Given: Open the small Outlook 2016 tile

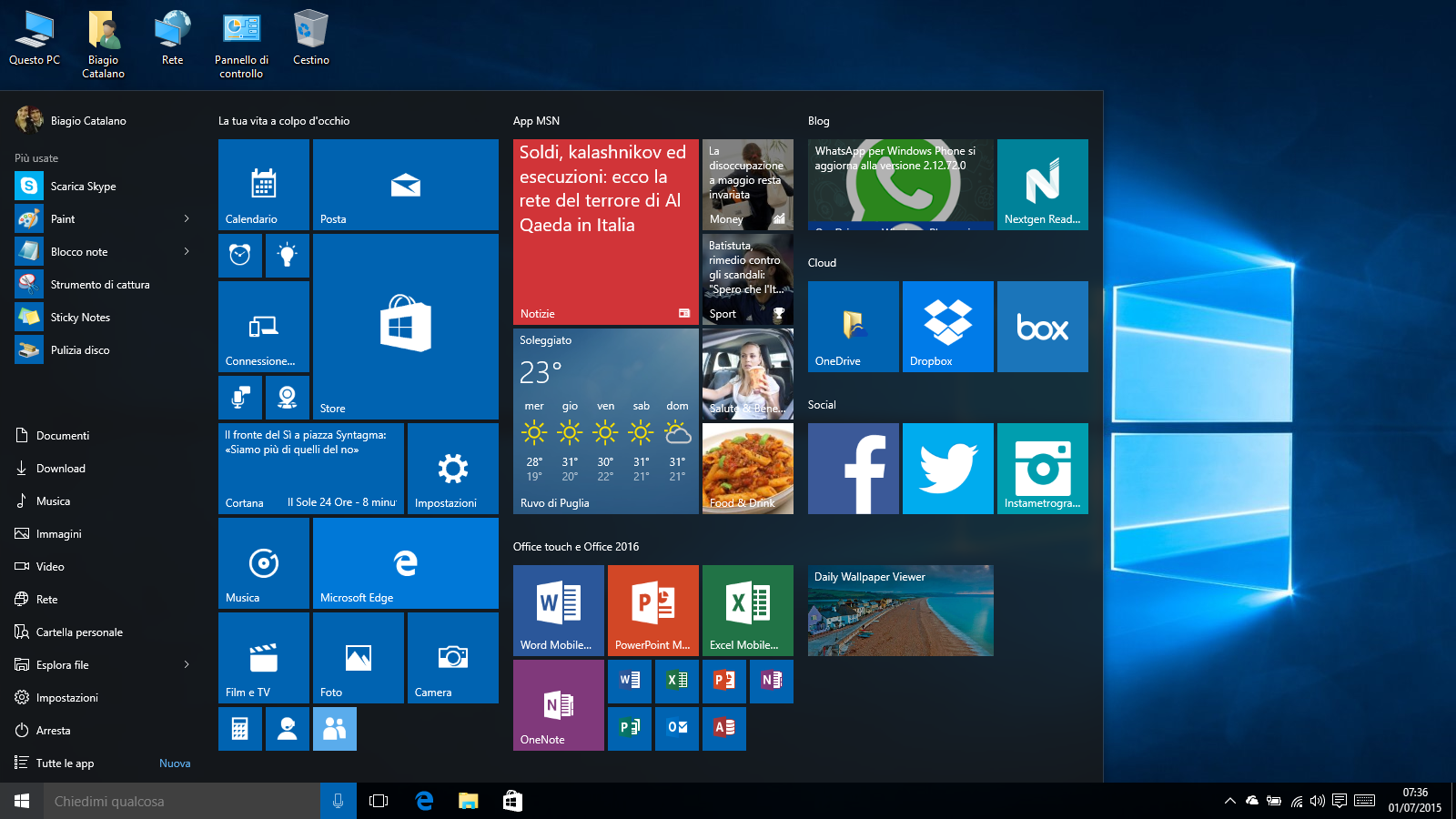Looking at the screenshot, I should coord(677,729).
